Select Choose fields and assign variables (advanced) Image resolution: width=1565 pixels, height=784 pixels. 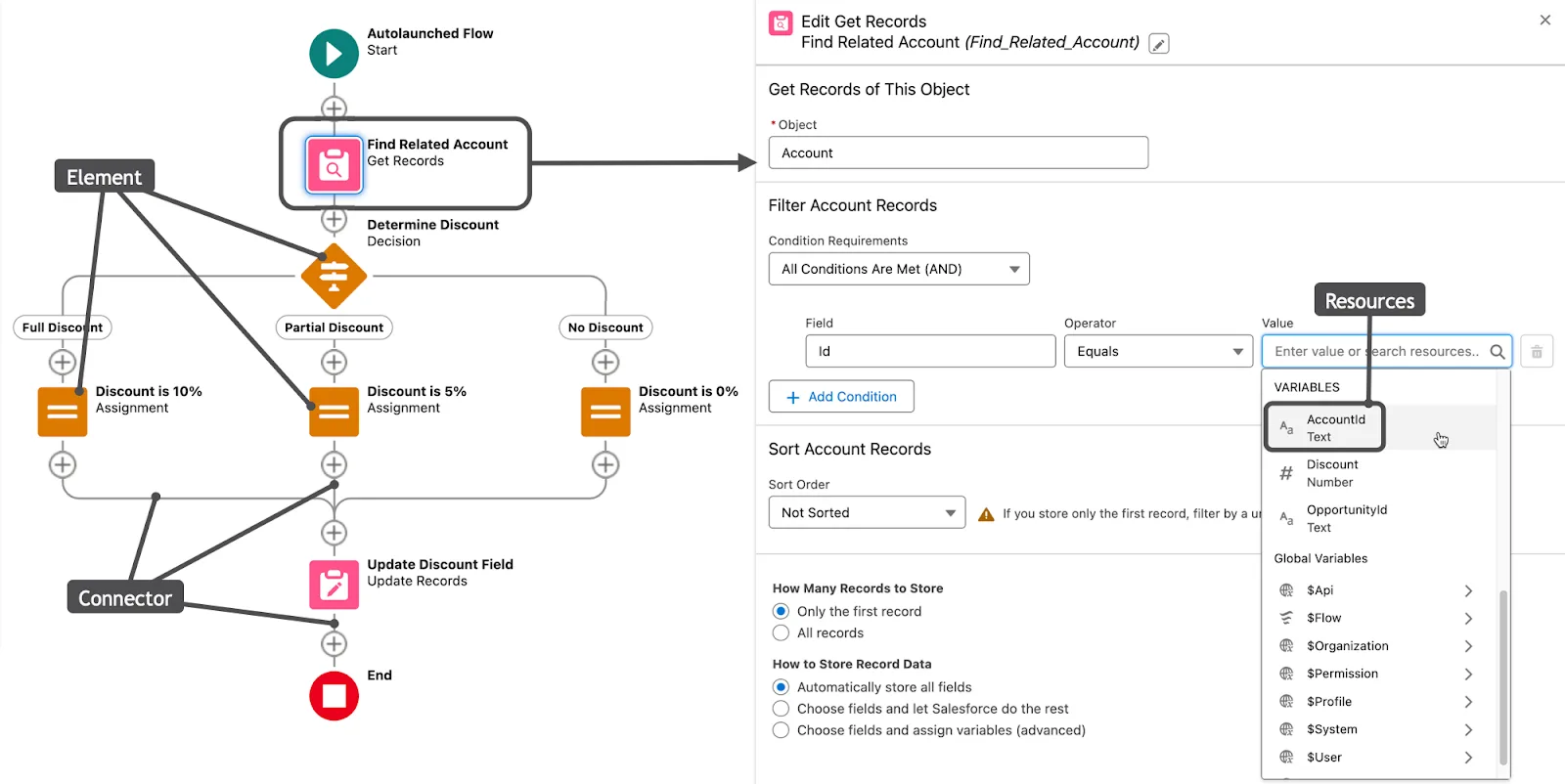(x=781, y=730)
